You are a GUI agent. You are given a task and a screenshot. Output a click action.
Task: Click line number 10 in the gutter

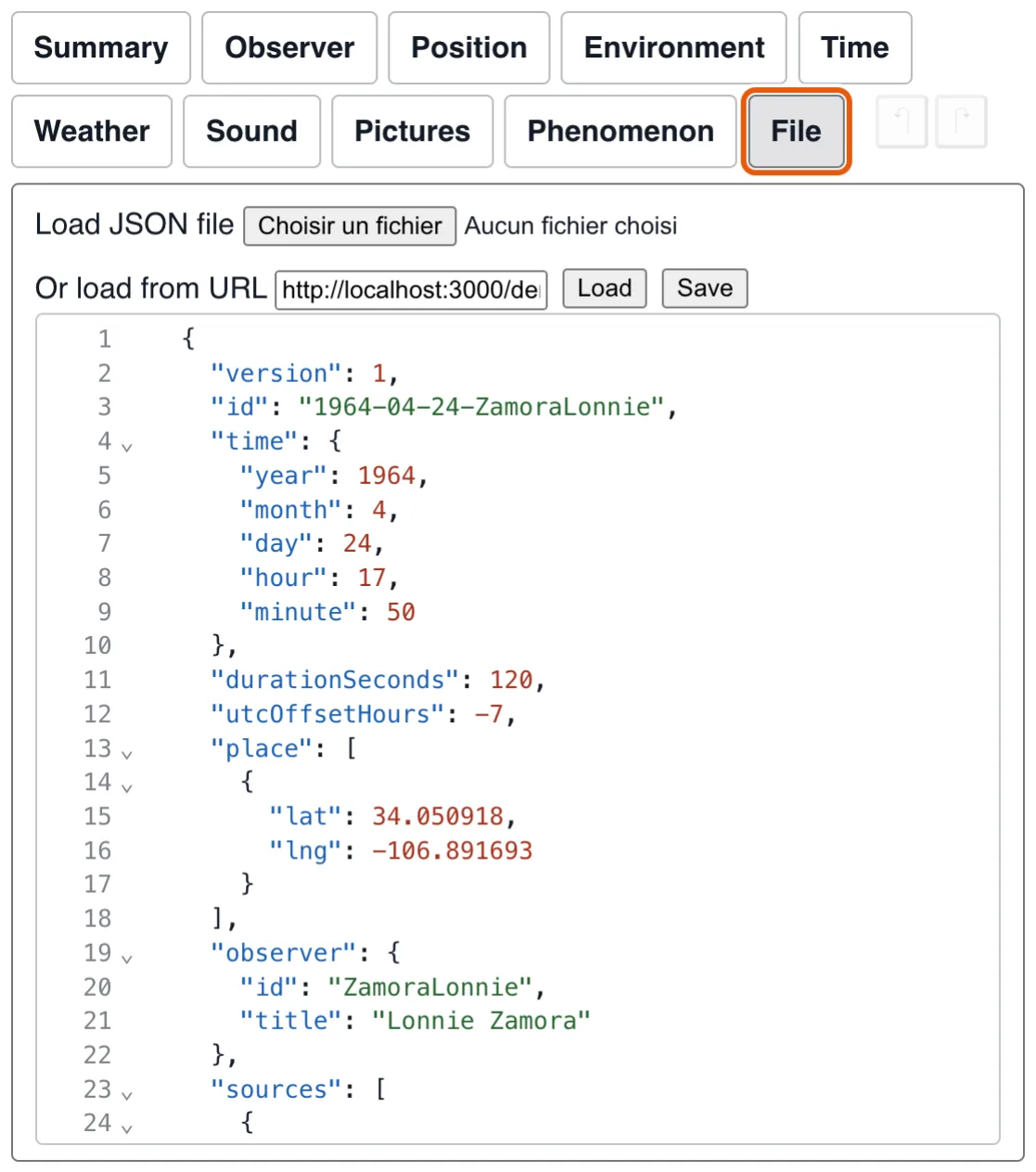coord(97,645)
